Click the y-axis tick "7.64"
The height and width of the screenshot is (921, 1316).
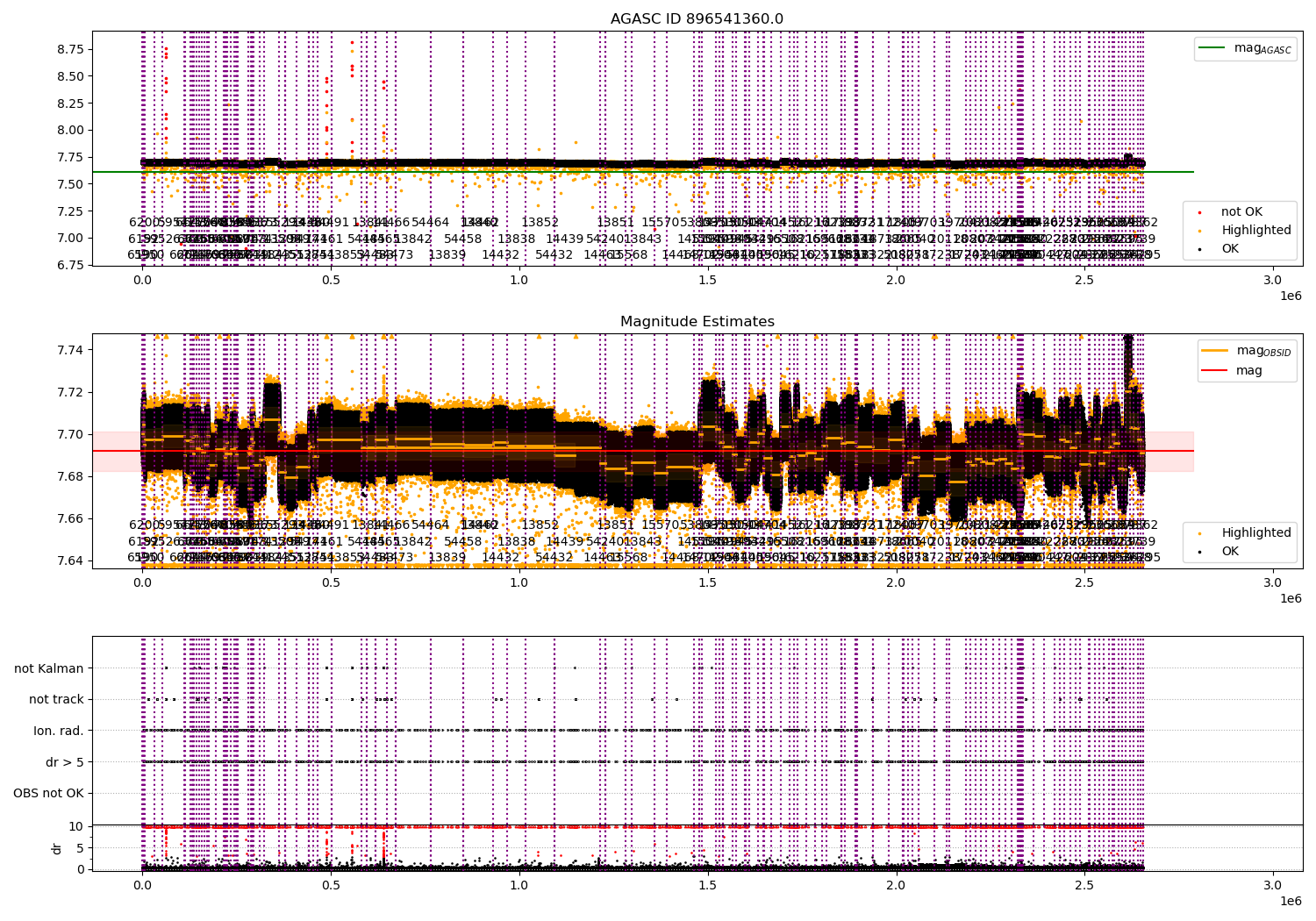[70, 560]
